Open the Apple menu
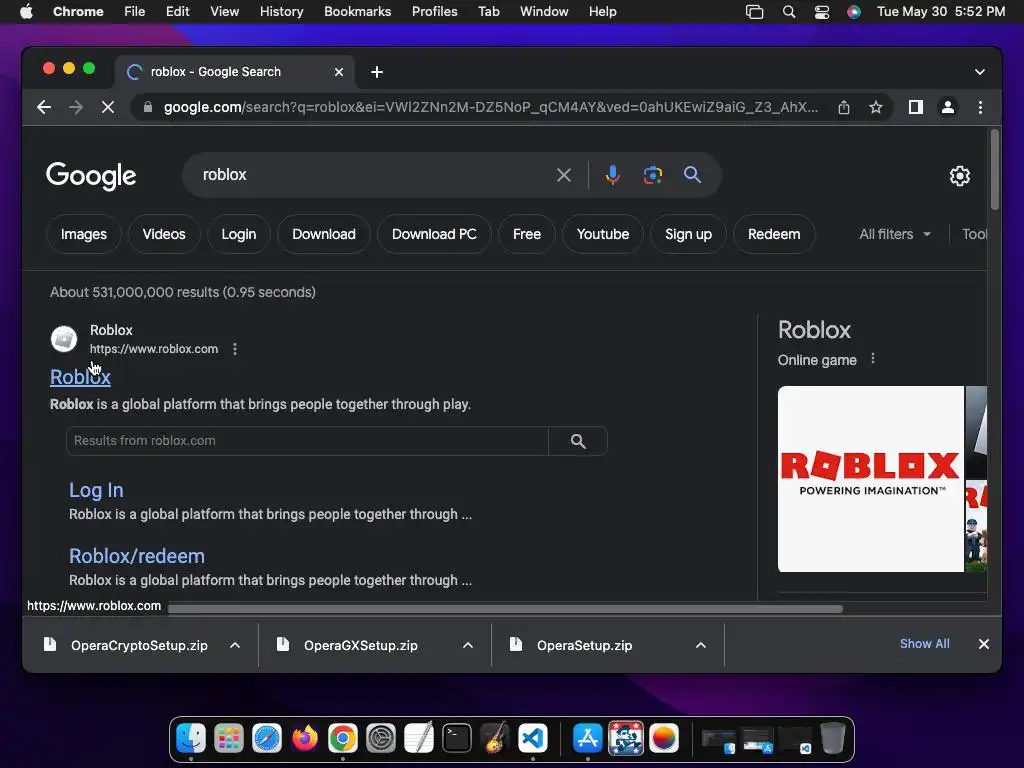This screenshot has width=1024, height=768. tap(26, 12)
